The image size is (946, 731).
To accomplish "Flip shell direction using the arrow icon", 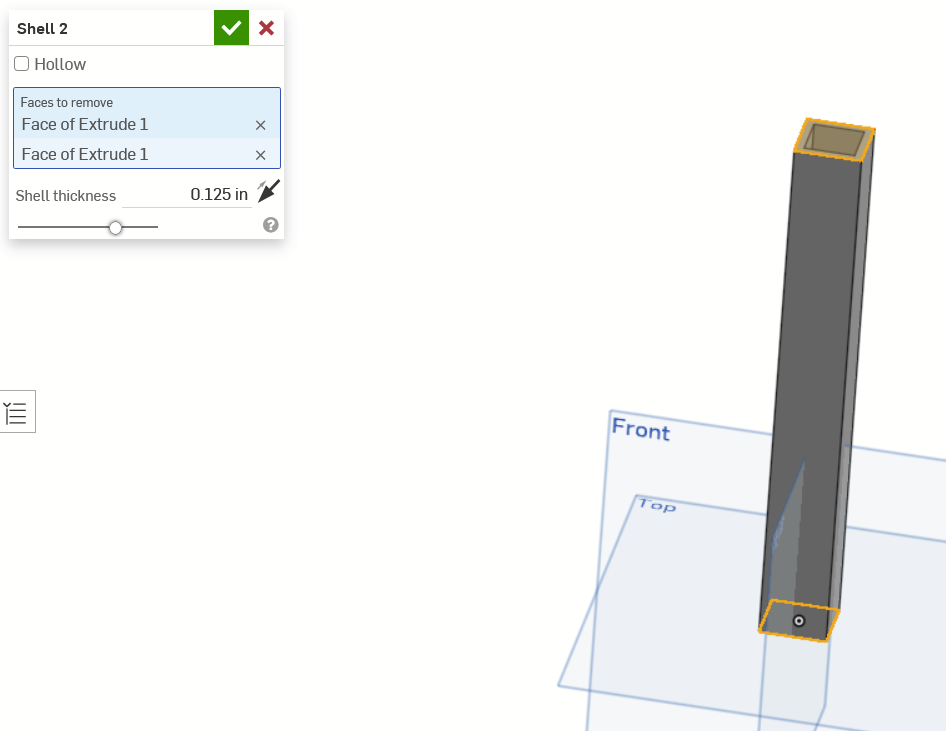I will pos(268,191).
